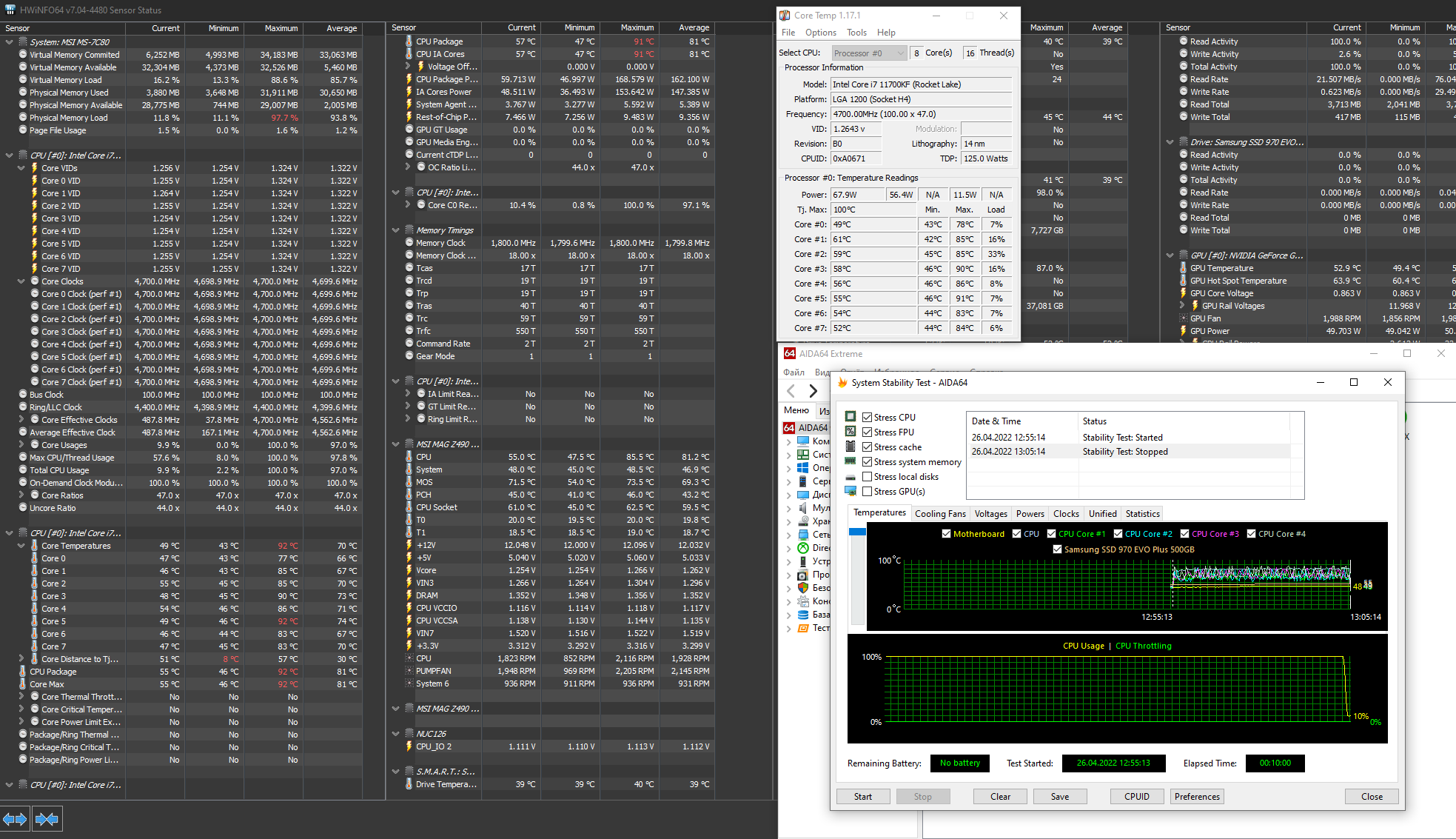Enable the Stress local disks checkbox
Screen dimensions: 1456x839
pyautogui.click(x=867, y=477)
